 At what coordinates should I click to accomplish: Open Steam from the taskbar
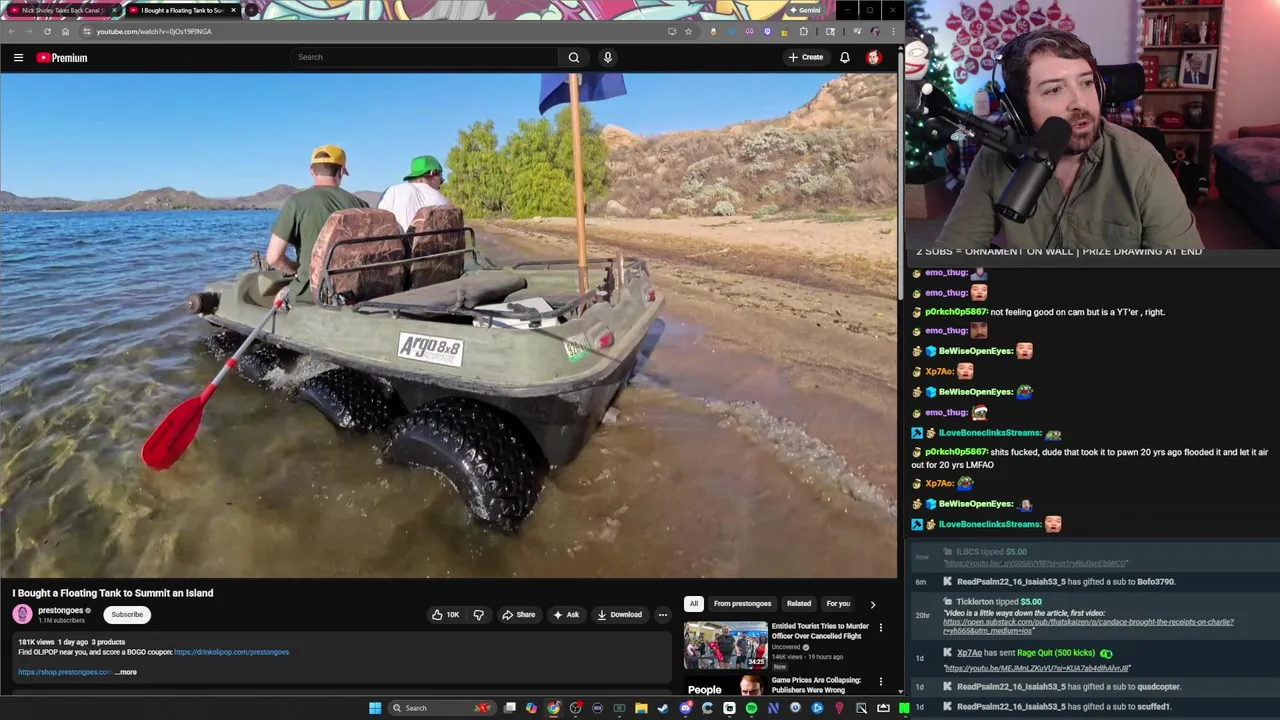tap(663, 708)
